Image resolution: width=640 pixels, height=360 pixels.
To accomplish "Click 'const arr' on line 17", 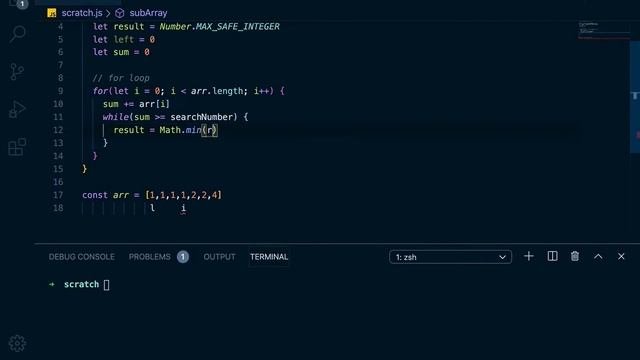I will tap(105, 195).
